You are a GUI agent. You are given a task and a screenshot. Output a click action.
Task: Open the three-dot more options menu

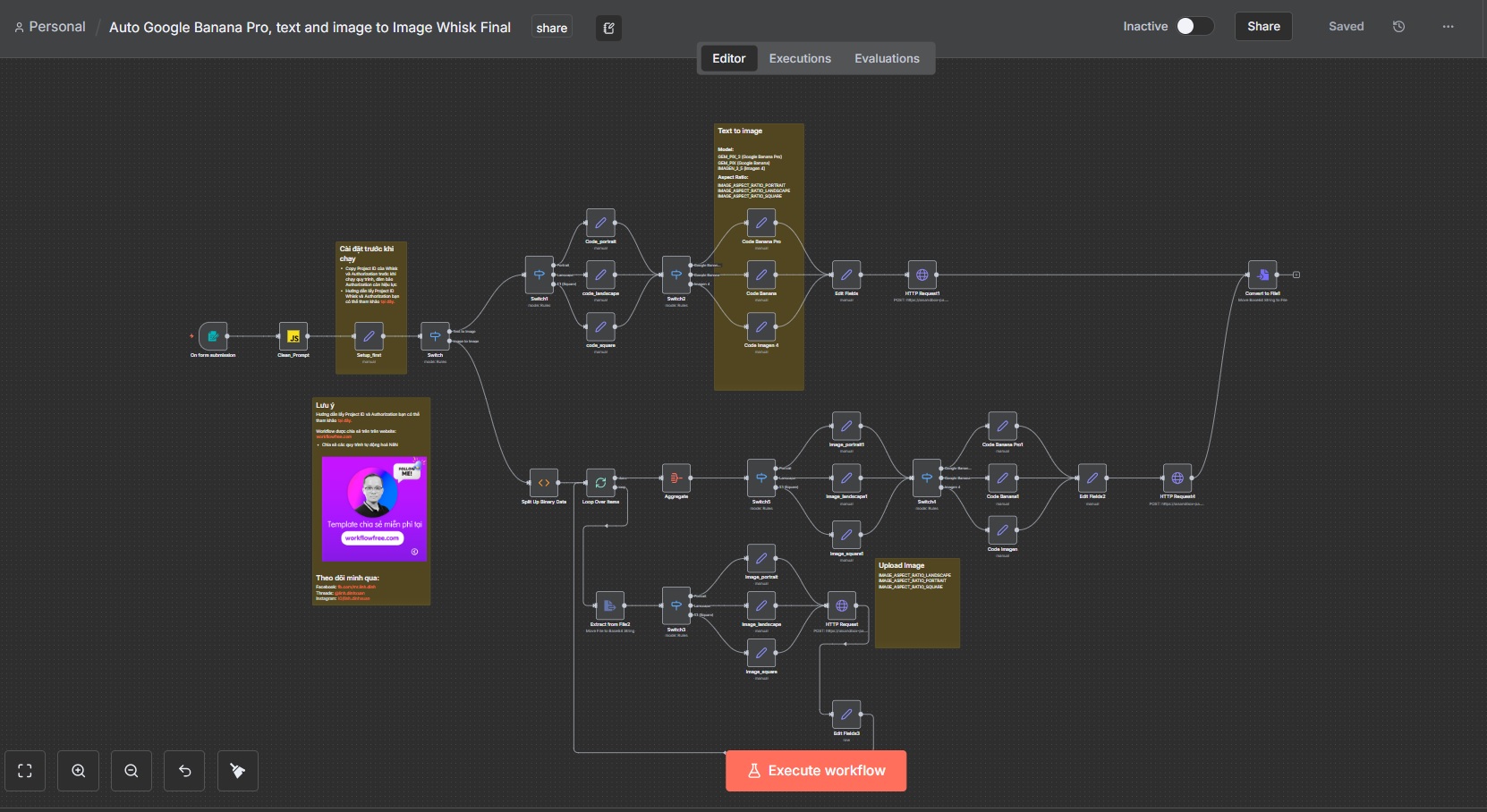pyautogui.click(x=1448, y=27)
